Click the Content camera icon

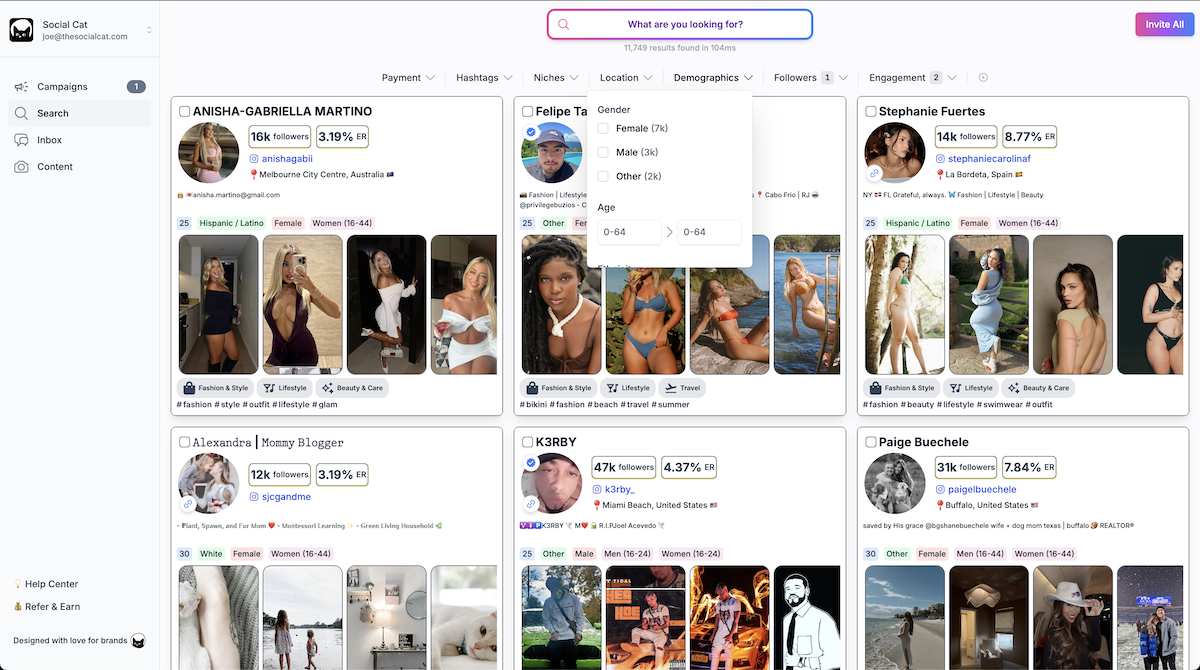21,167
